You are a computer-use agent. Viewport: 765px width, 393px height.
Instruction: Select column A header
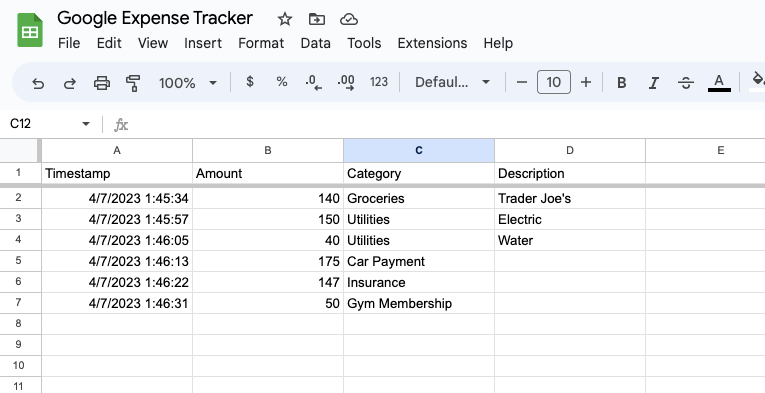(x=117, y=151)
